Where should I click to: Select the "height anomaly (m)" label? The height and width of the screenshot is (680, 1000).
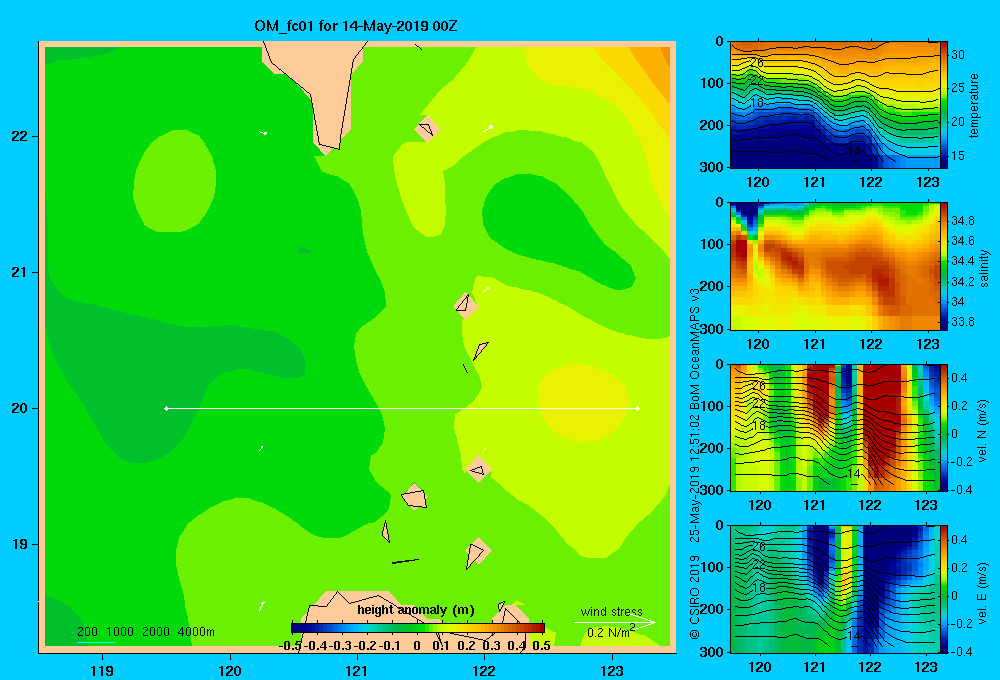416,610
